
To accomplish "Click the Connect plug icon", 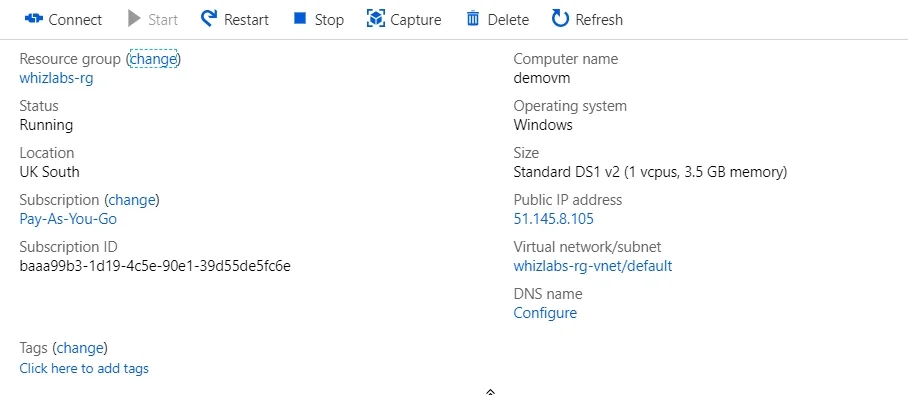I will pos(34,19).
